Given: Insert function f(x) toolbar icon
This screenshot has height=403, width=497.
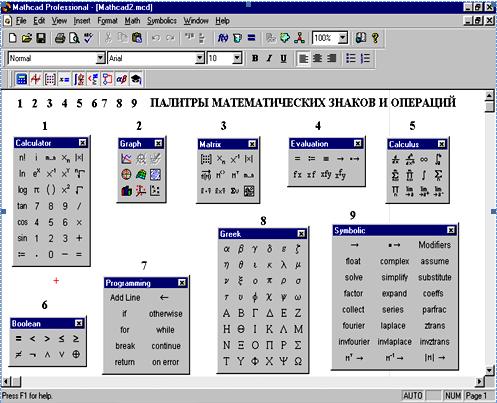Looking at the screenshot, I should coord(223,38).
